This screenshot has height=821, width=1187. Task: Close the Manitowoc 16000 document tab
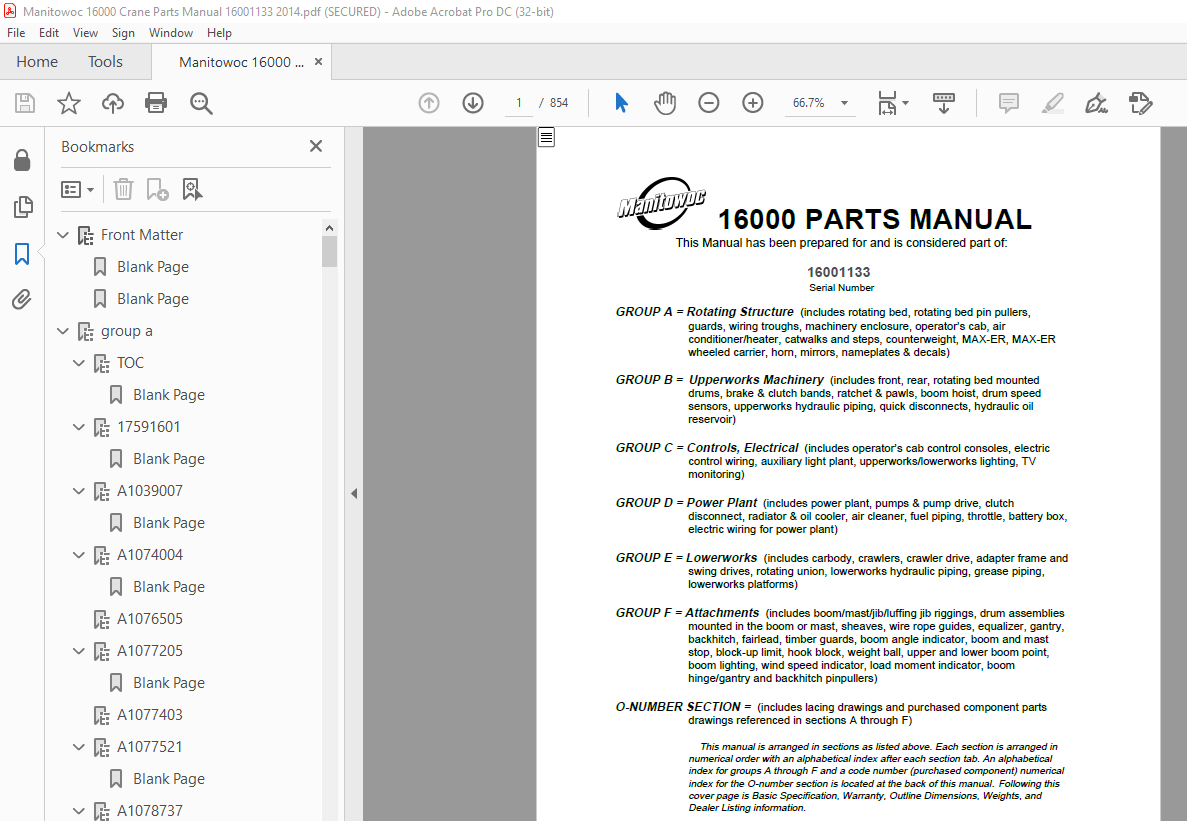319,62
